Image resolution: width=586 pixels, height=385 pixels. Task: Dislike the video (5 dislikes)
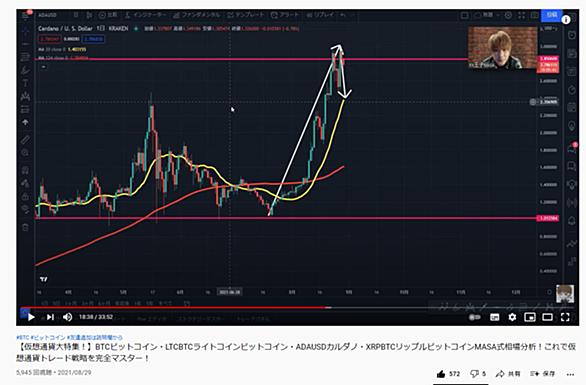coord(478,373)
